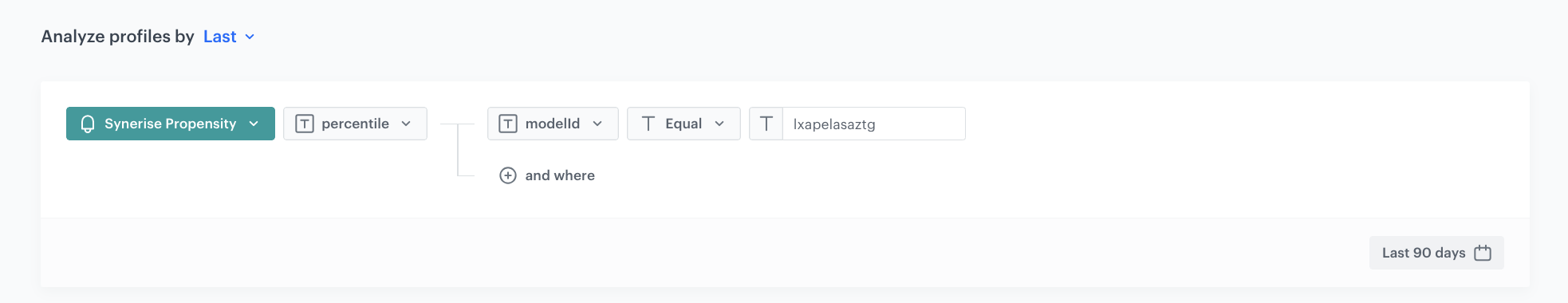Screen dimensions: 1568x303
Task: Click the chevron arrow beside Equal
Action: click(719, 124)
